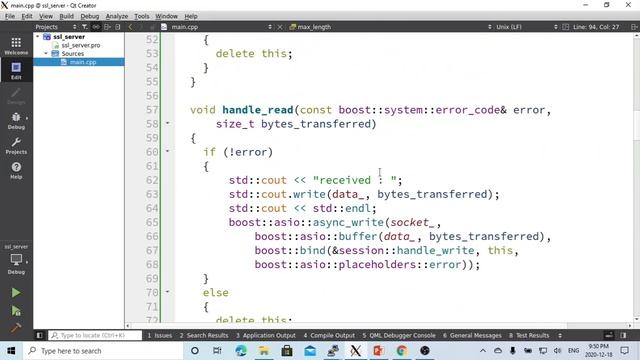Fold else block at line 70
Viewport: 640px width, 360px height.
pyautogui.click(x=167, y=292)
